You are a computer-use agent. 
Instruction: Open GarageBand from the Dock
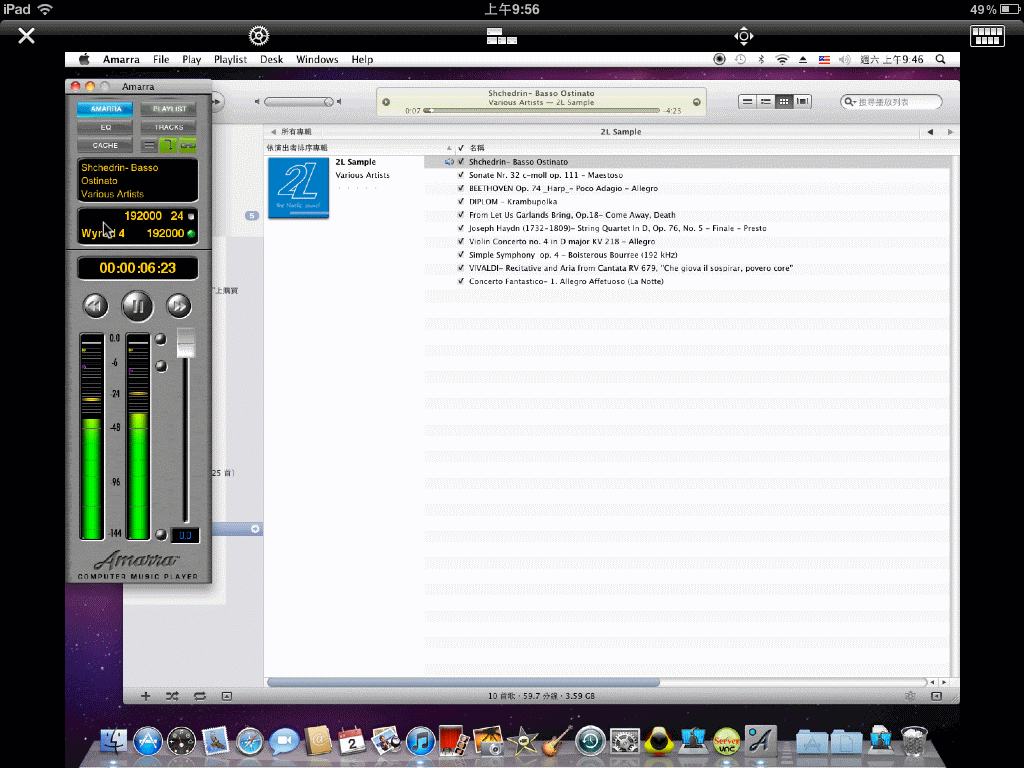(556, 741)
